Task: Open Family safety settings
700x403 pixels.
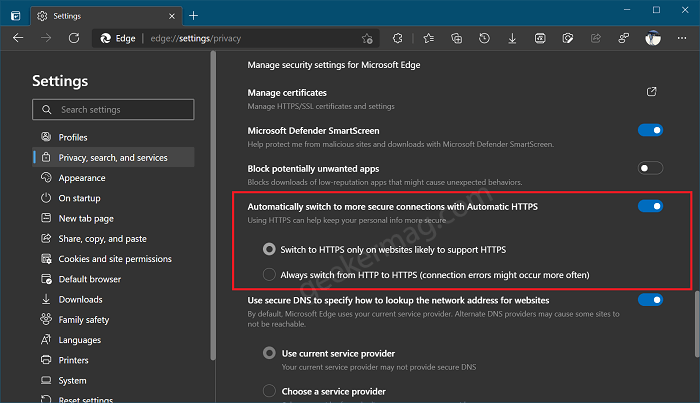Action: click(113, 320)
